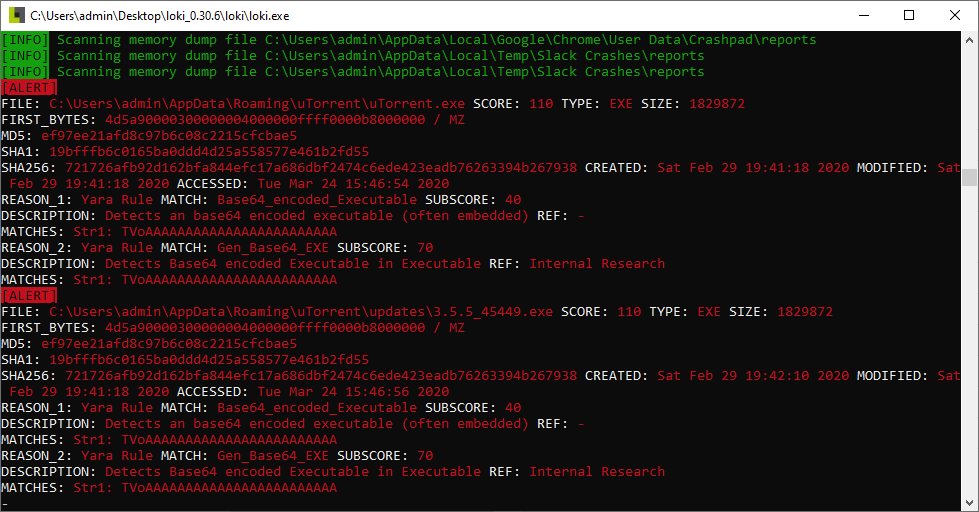Viewport: 979px width, 512px height.
Task: Click the ACCESSED time Tue Mar 24 15:46:56 2020
Action: (x=353, y=391)
